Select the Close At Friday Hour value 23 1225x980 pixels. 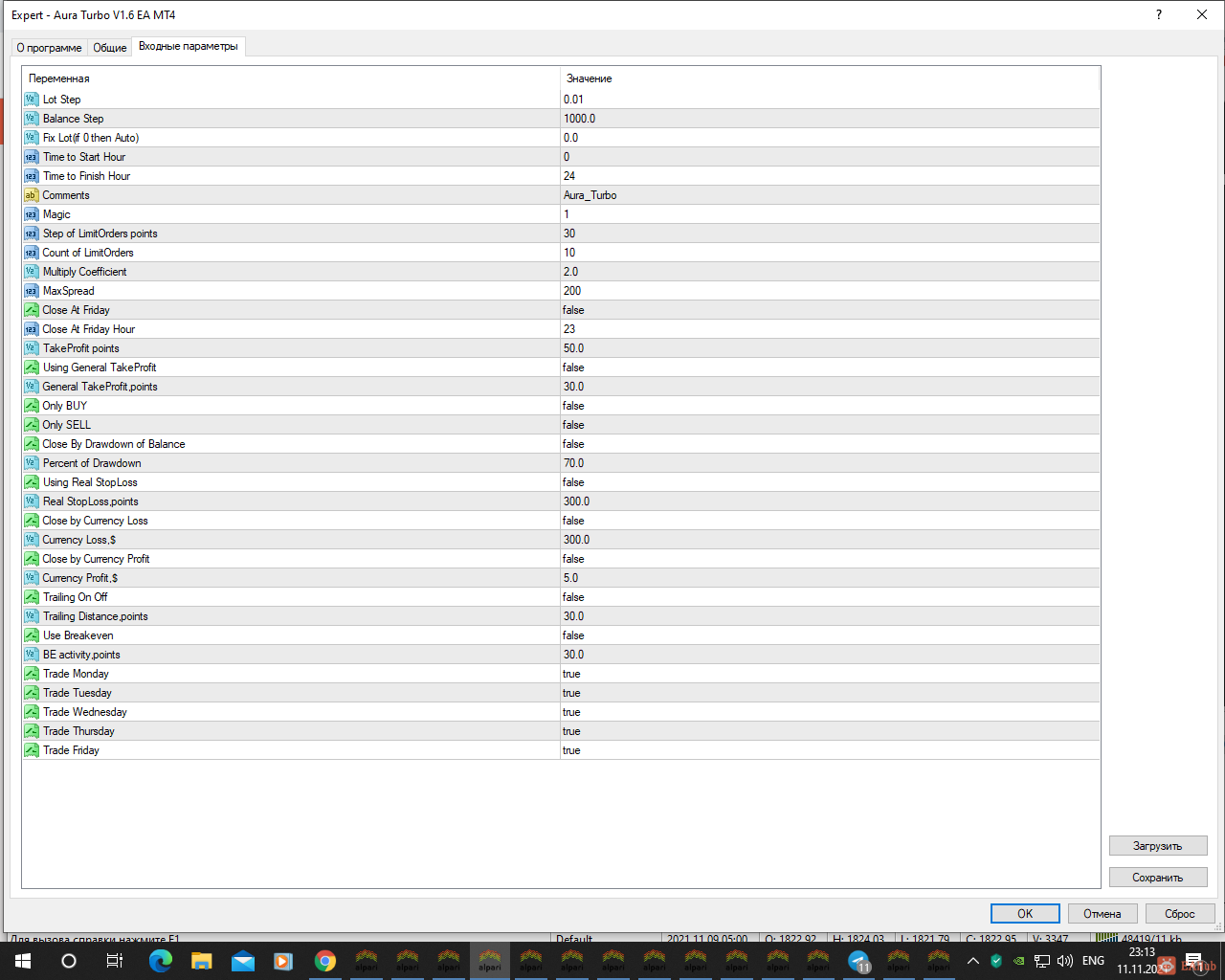569,329
